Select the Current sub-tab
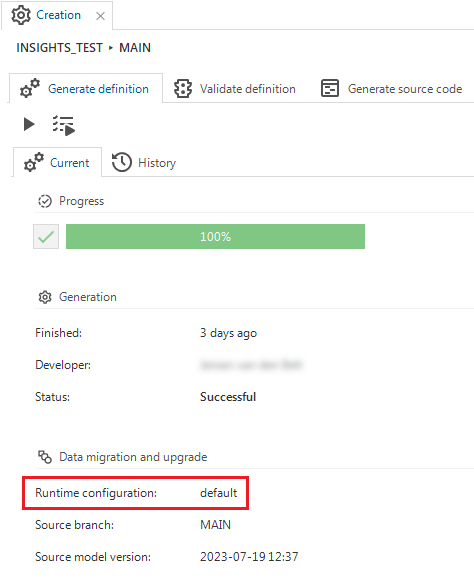Image resolution: width=474 pixels, height=582 pixels. (x=57, y=163)
